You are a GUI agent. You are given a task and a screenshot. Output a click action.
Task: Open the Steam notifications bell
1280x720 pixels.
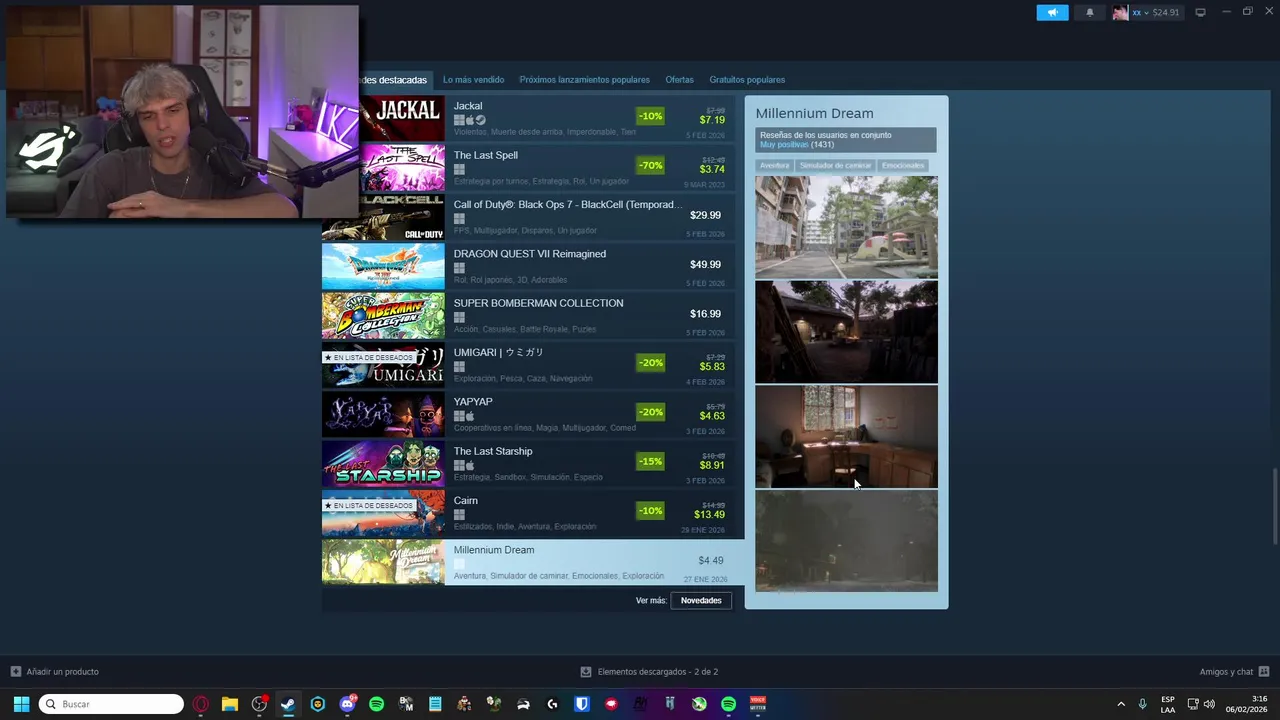(x=1090, y=12)
